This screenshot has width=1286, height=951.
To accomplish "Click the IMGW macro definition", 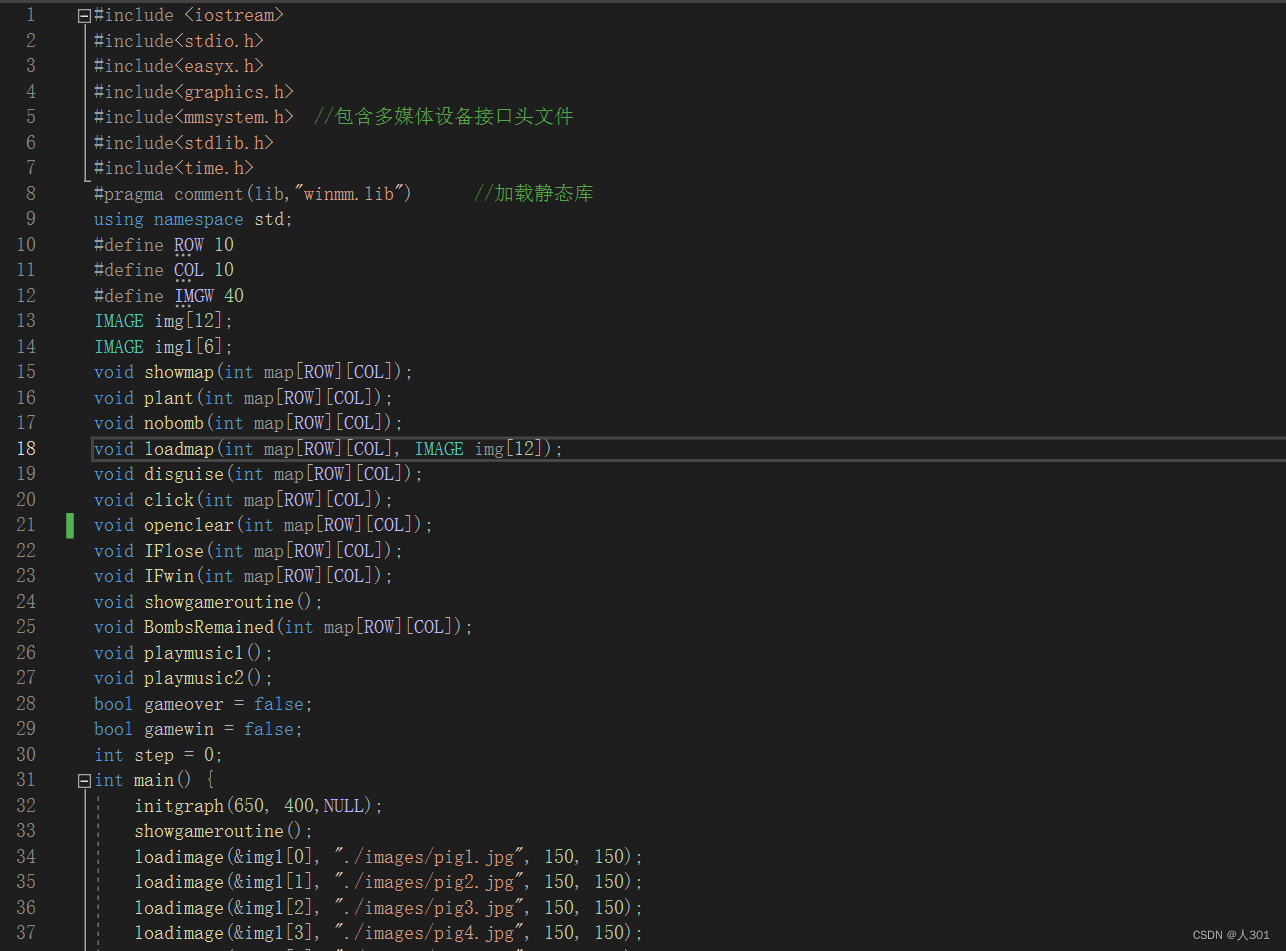I will coord(169,296).
